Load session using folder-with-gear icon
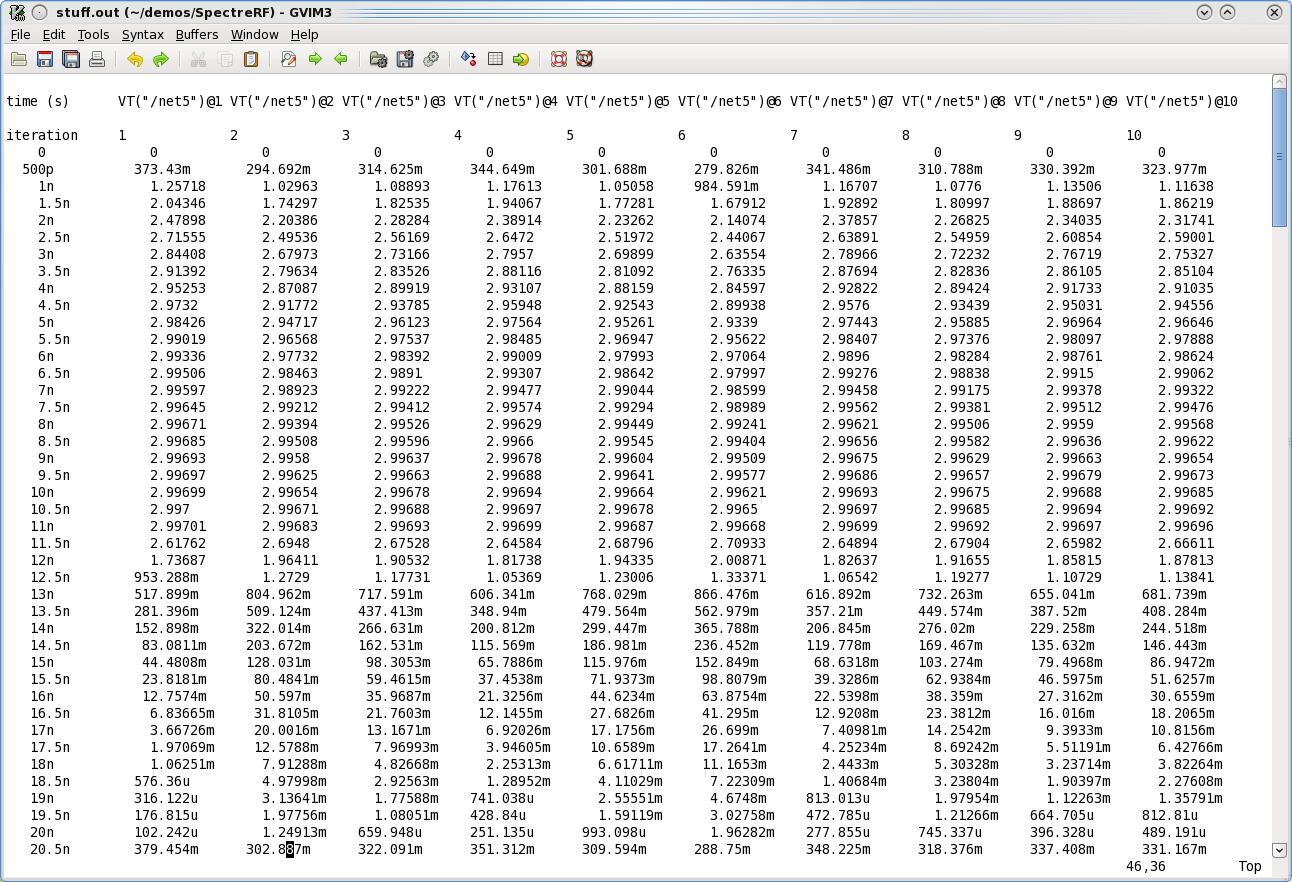Image resolution: width=1292 pixels, height=882 pixels. coord(378,59)
